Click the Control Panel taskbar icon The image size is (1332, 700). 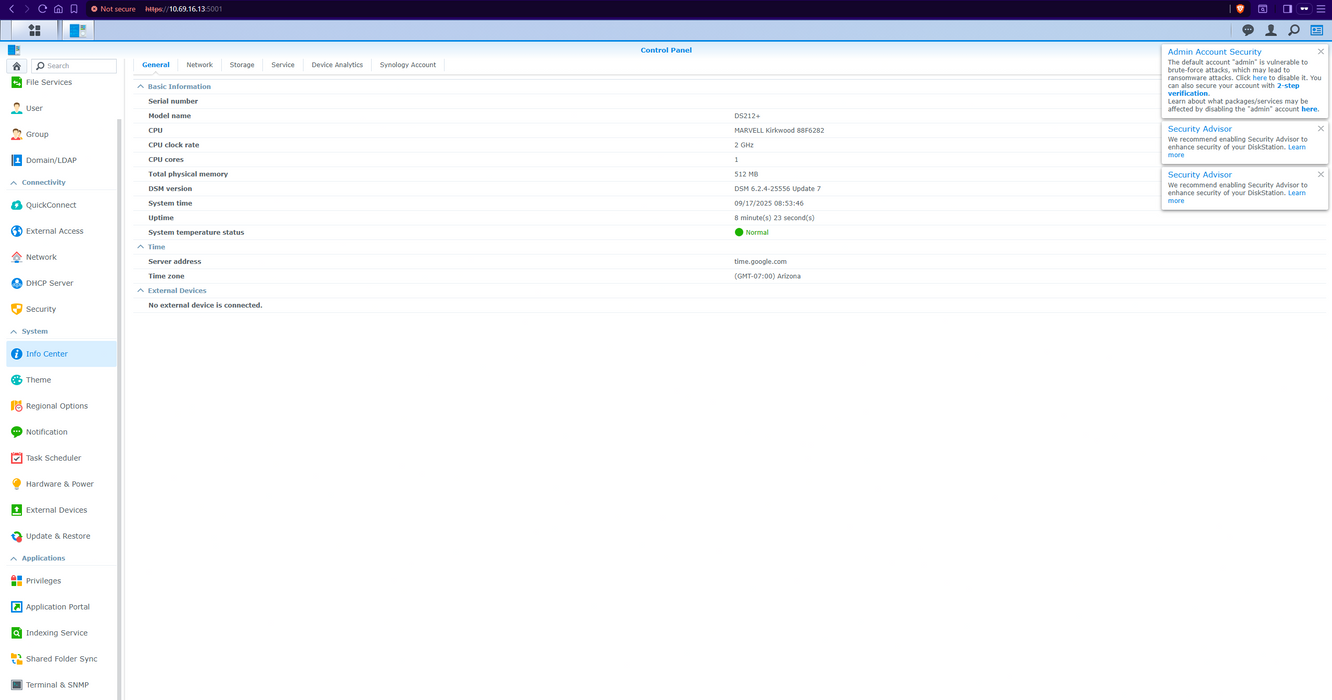(78, 30)
